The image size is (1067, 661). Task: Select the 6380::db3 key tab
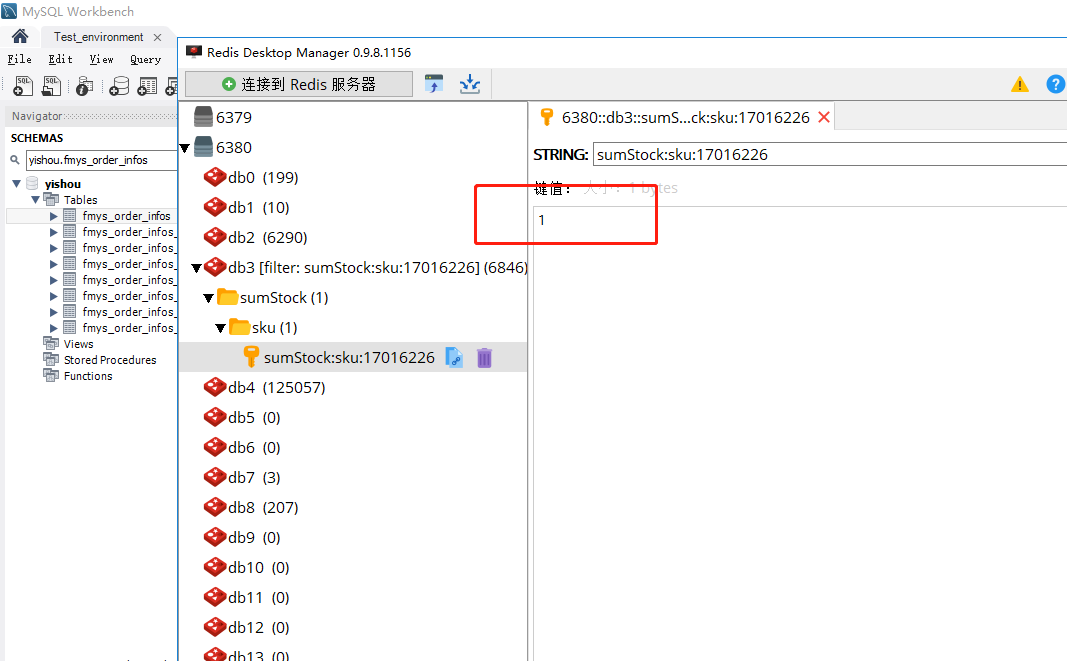pyautogui.click(x=685, y=117)
